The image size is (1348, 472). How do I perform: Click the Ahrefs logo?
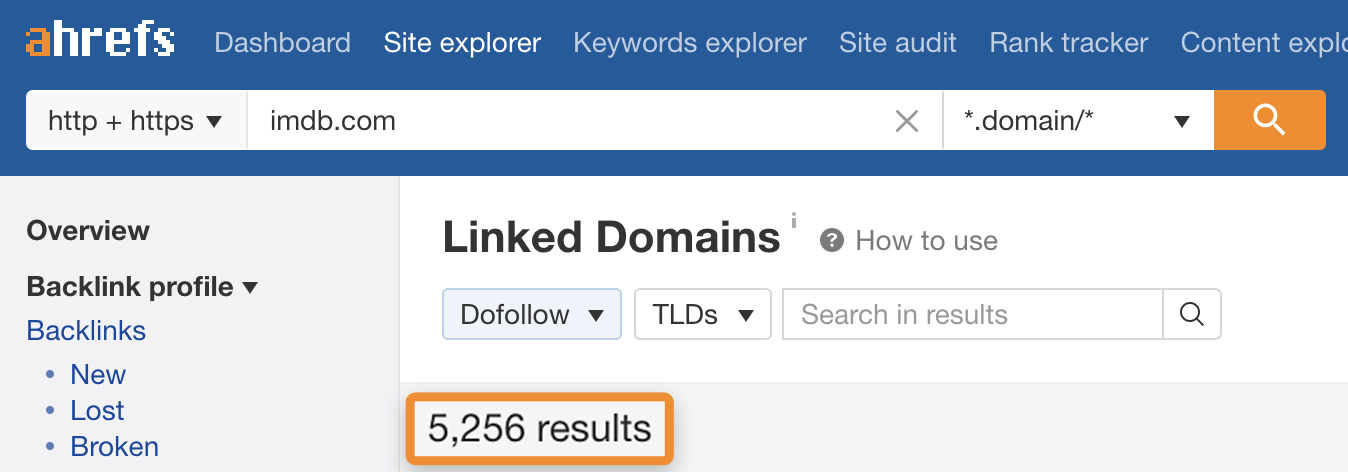pos(100,42)
